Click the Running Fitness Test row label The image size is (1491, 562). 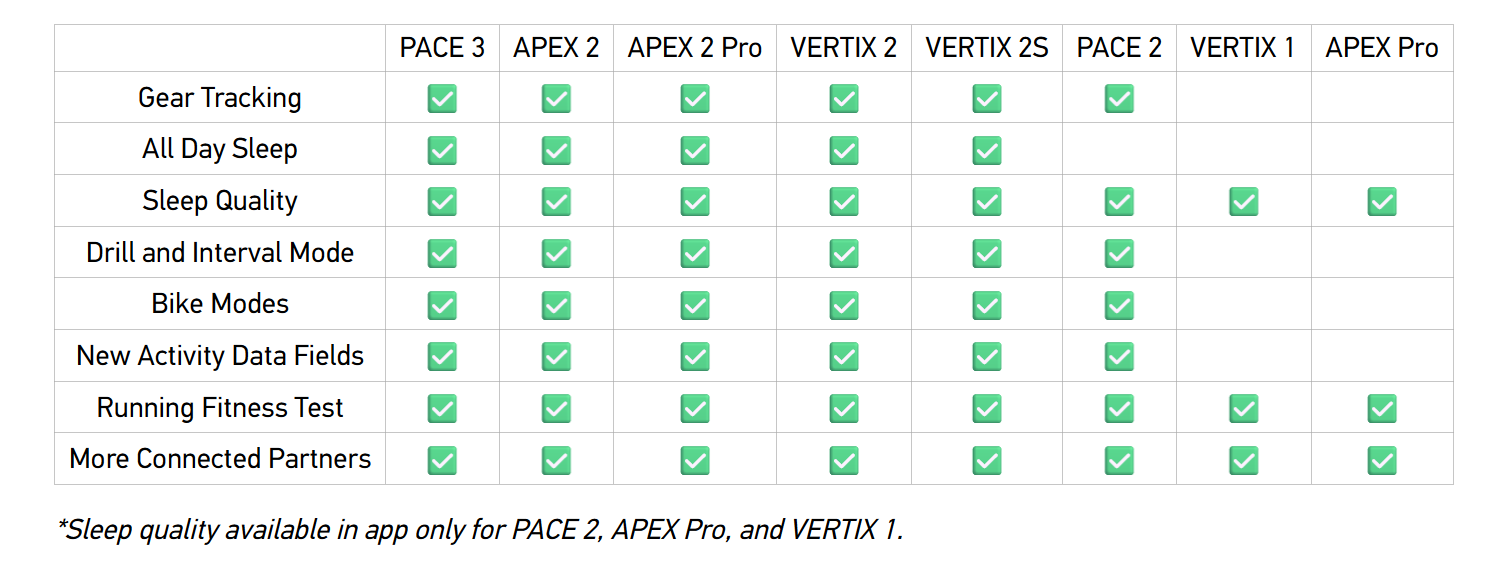coord(220,408)
